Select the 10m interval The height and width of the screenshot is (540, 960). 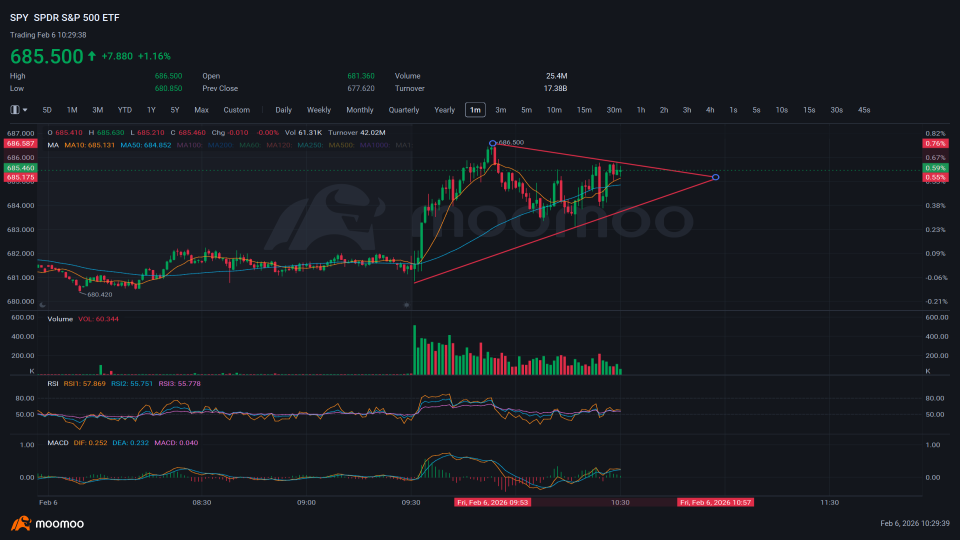click(x=555, y=110)
